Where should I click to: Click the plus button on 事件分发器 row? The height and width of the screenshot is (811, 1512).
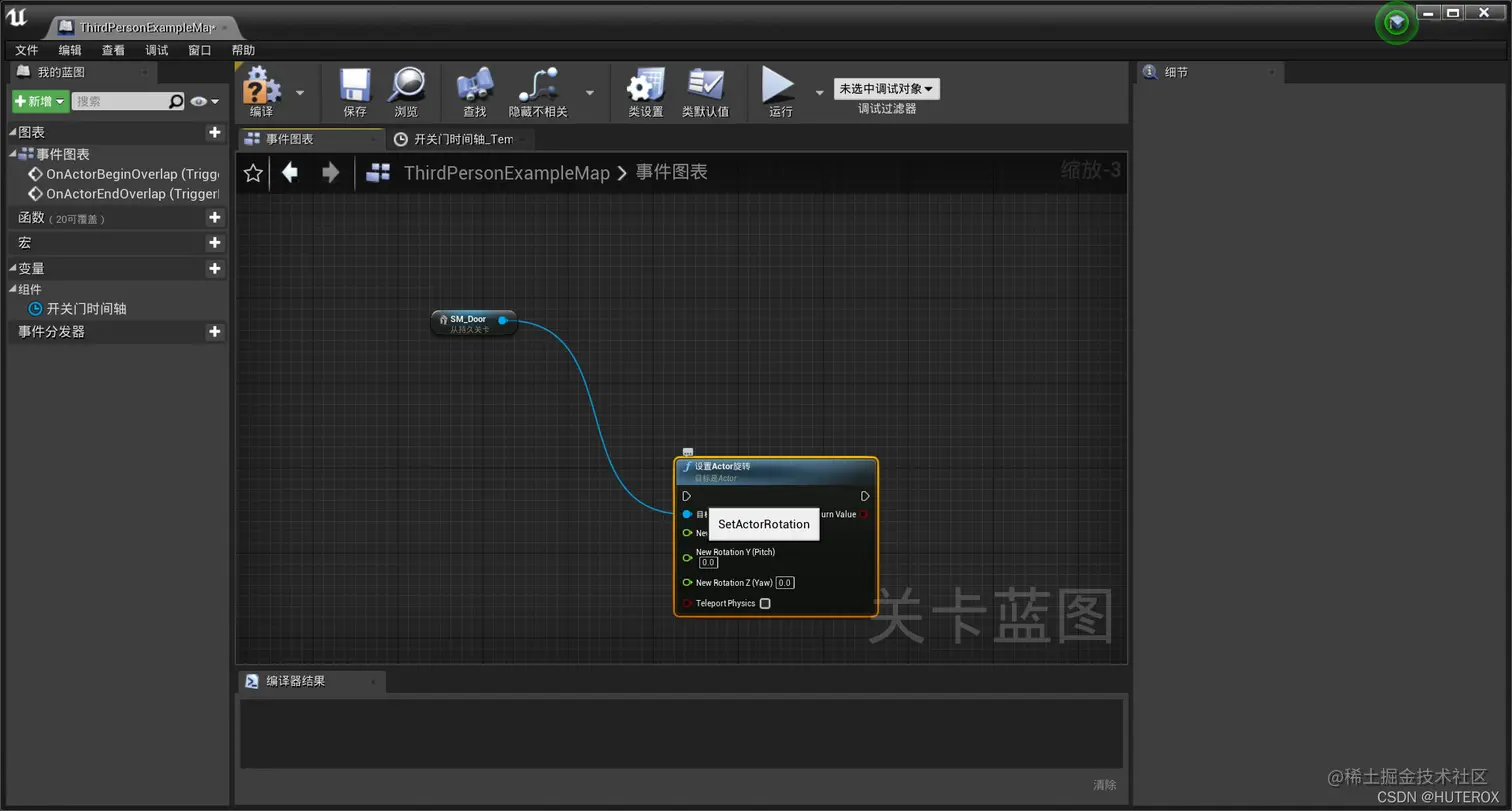[214, 331]
